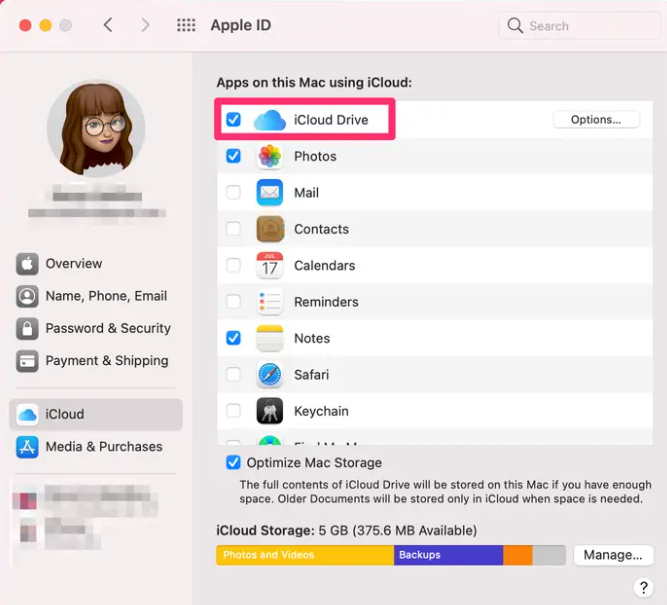
Task: Click the Reminders list icon
Action: click(x=270, y=302)
